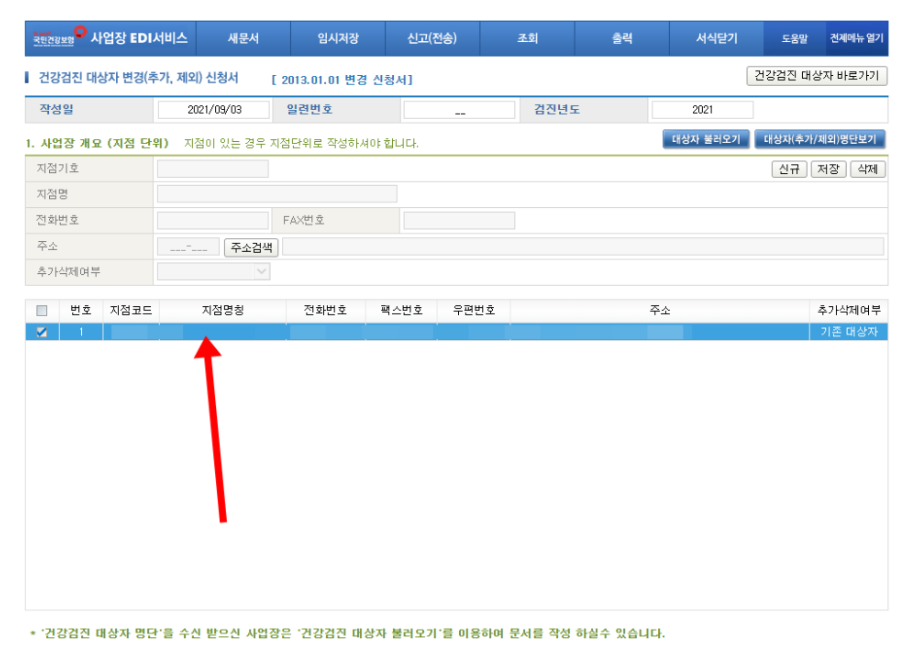Click the 기존 대상자 cell in row 1
Viewport: 916px width, 664px height.
(849, 332)
